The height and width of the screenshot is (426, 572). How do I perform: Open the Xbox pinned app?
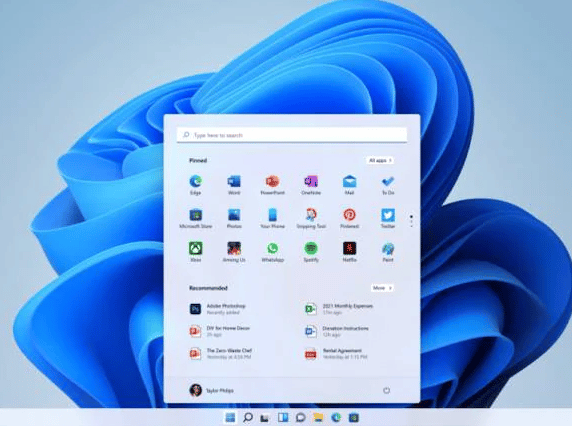point(196,252)
